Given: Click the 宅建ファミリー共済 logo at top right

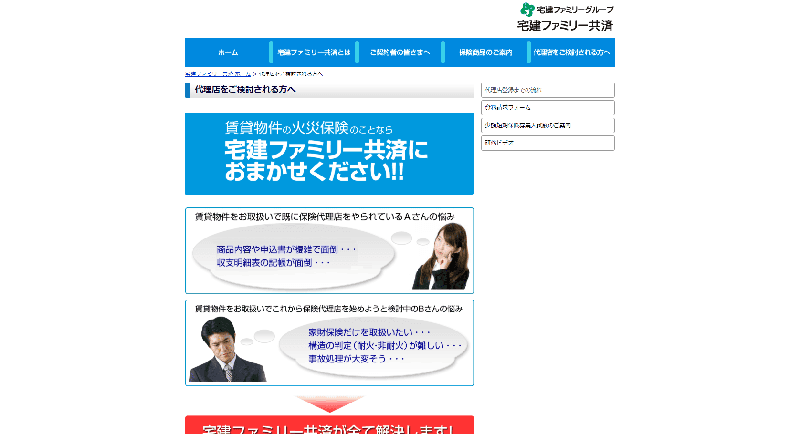Looking at the screenshot, I should (566, 17).
